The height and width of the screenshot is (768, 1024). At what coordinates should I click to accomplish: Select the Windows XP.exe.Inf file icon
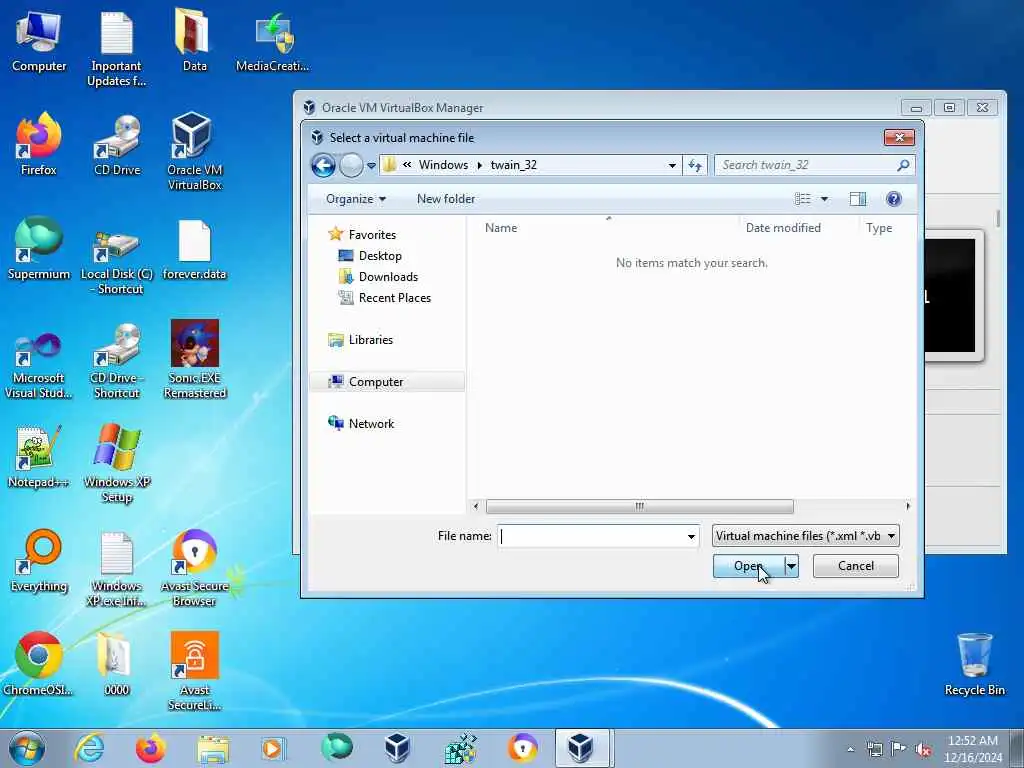(x=117, y=568)
